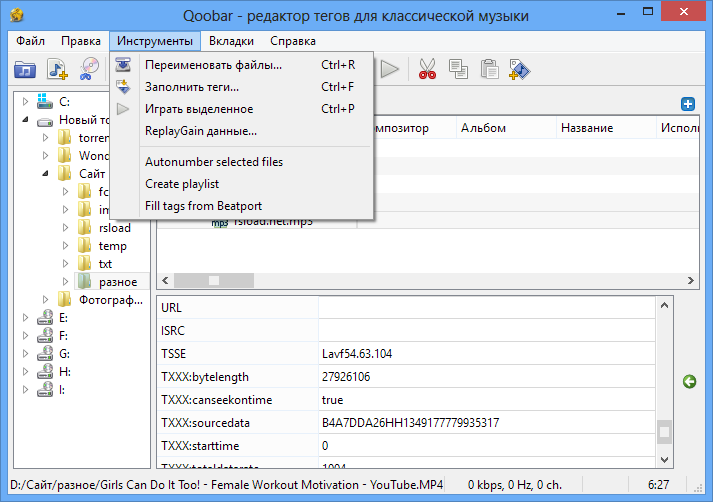Click the green back arrow icon
The image size is (713, 502).
click(x=689, y=382)
